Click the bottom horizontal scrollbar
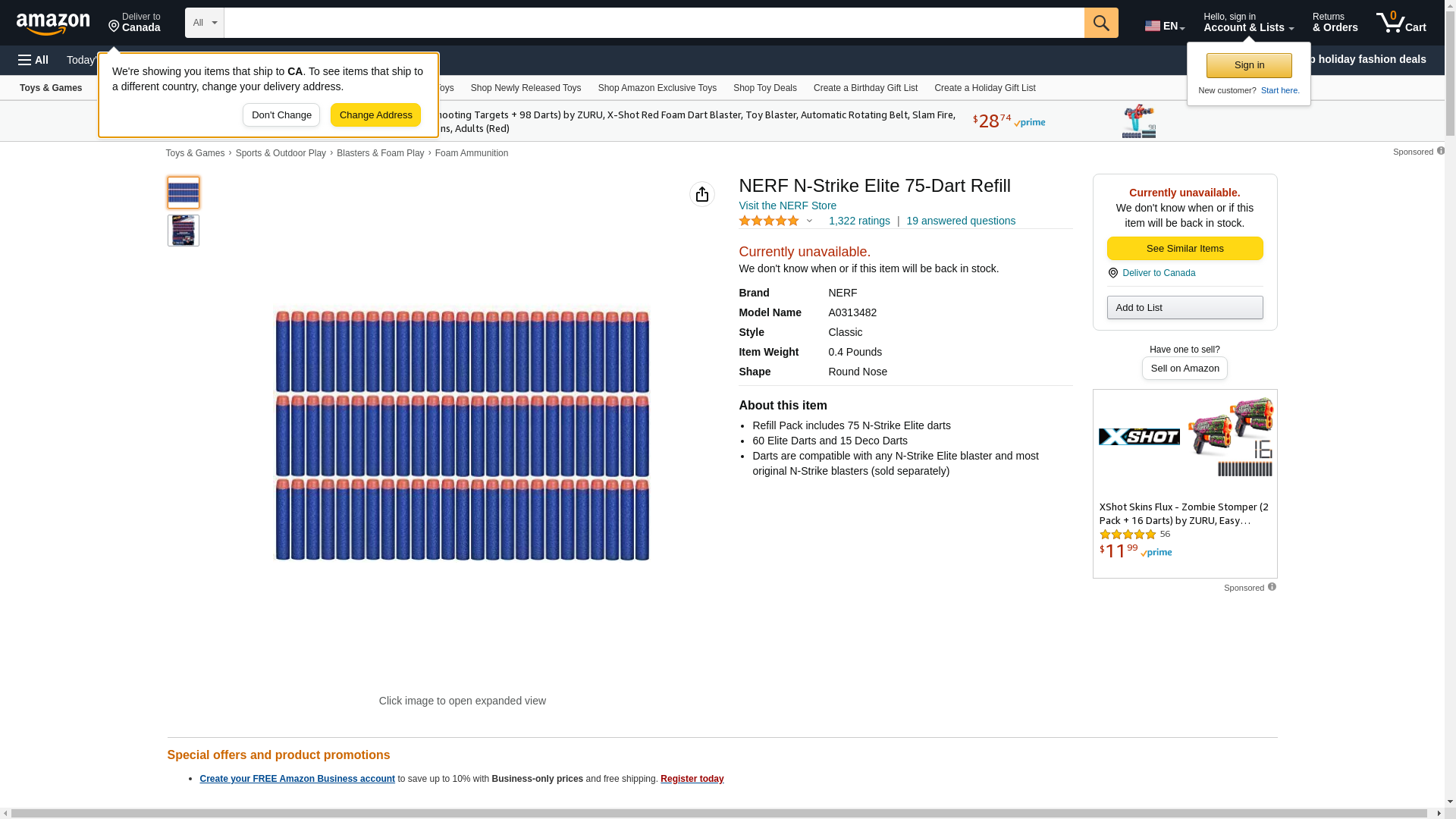This screenshot has width=1456, height=819. (720, 813)
